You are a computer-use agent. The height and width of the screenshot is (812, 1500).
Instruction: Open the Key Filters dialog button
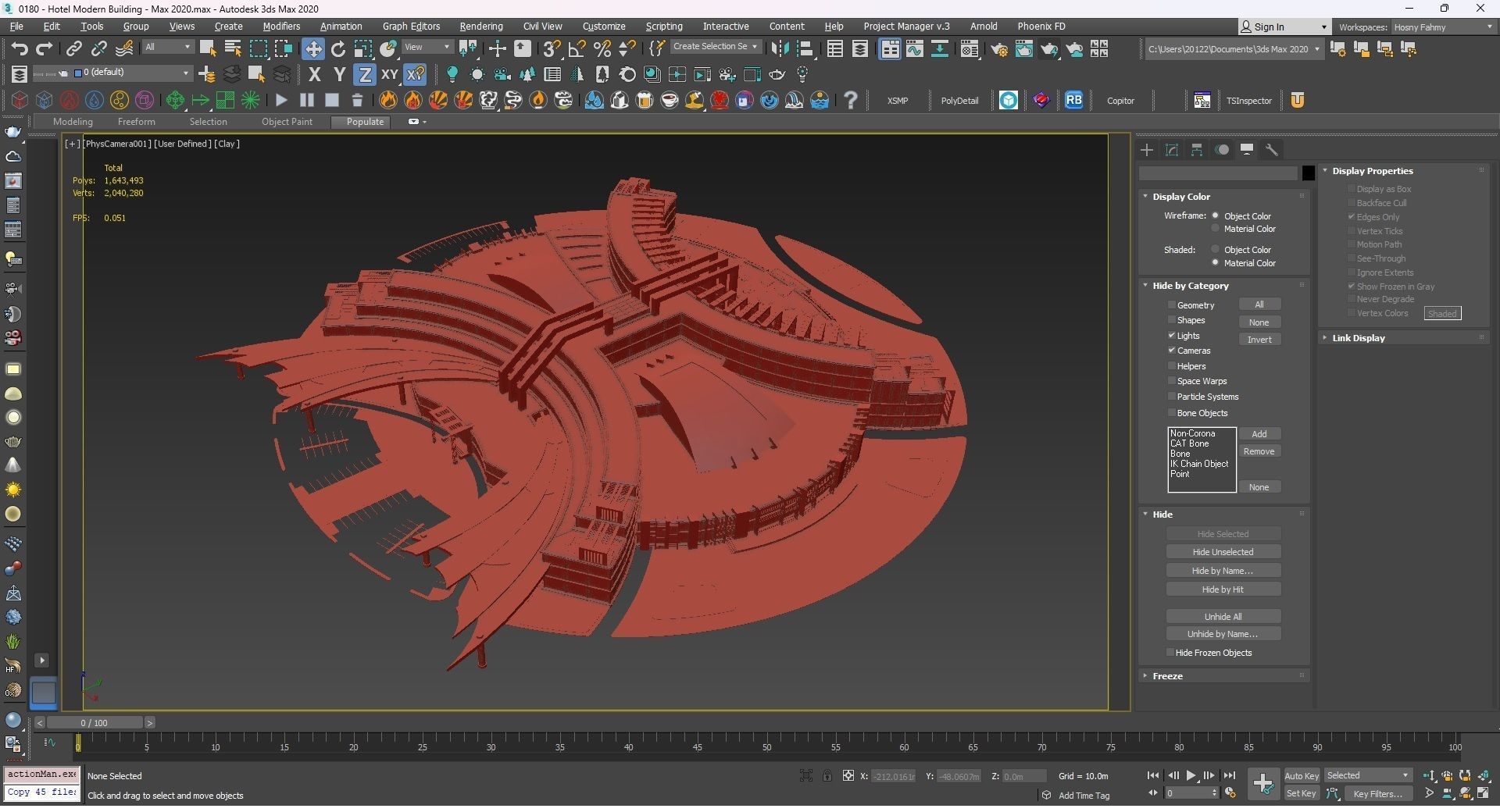1377,794
